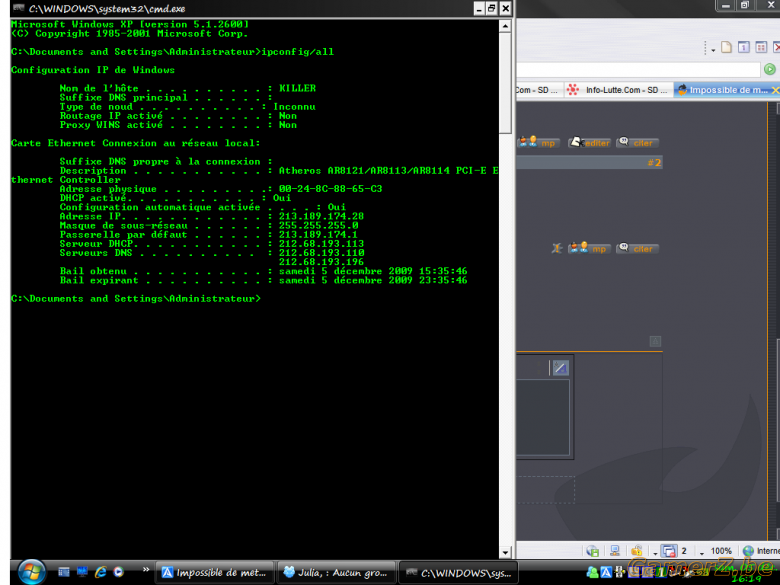Open popup blocker dropdown arrow in status bar
The width and height of the screenshot is (780, 585).
coord(656,553)
